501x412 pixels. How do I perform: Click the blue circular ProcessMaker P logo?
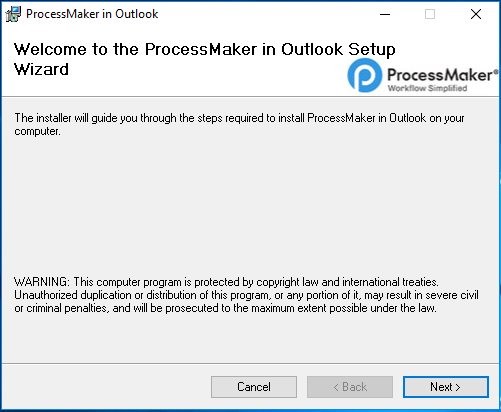click(x=365, y=75)
